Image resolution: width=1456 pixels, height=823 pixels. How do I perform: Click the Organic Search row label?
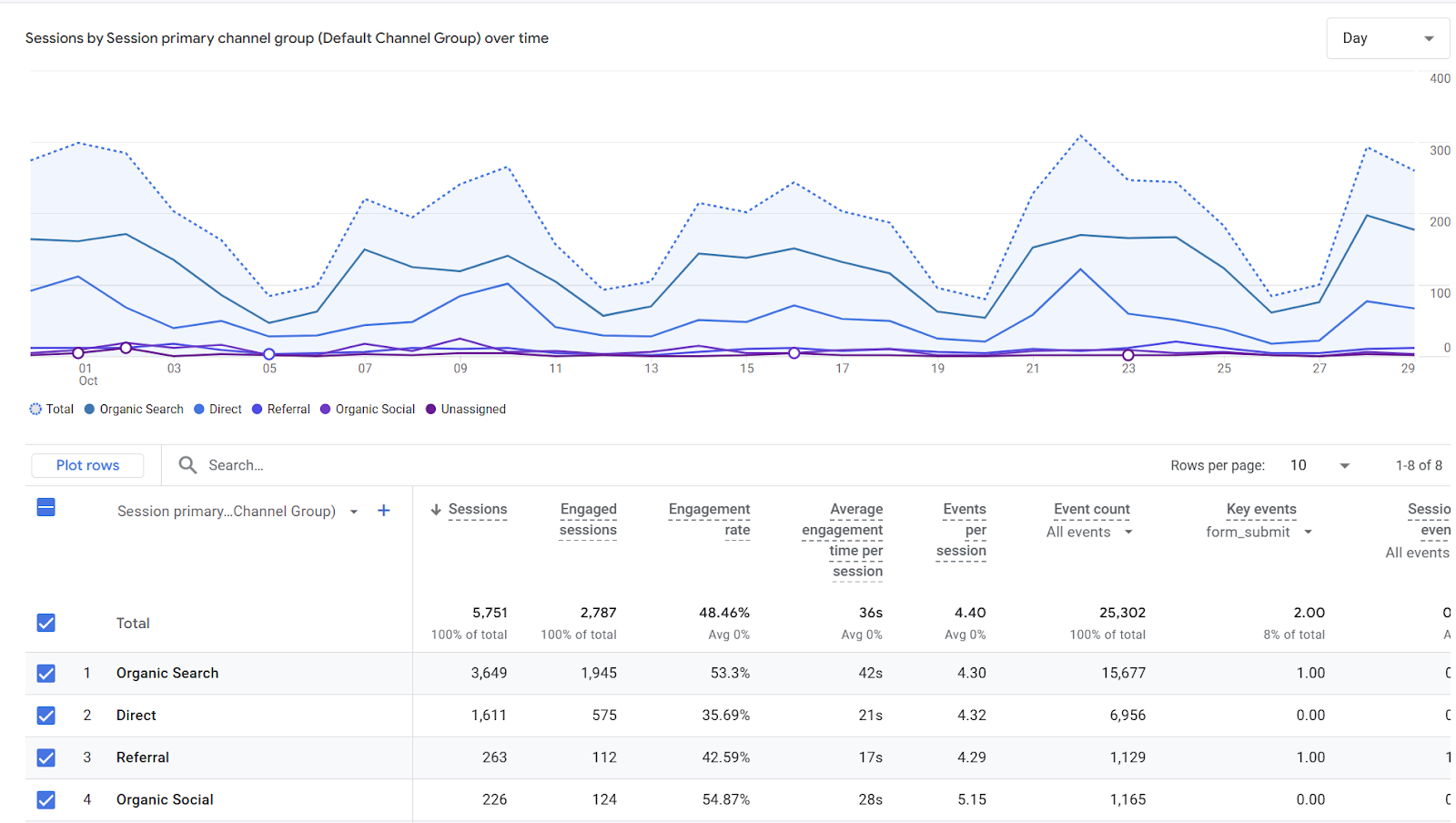(x=167, y=674)
